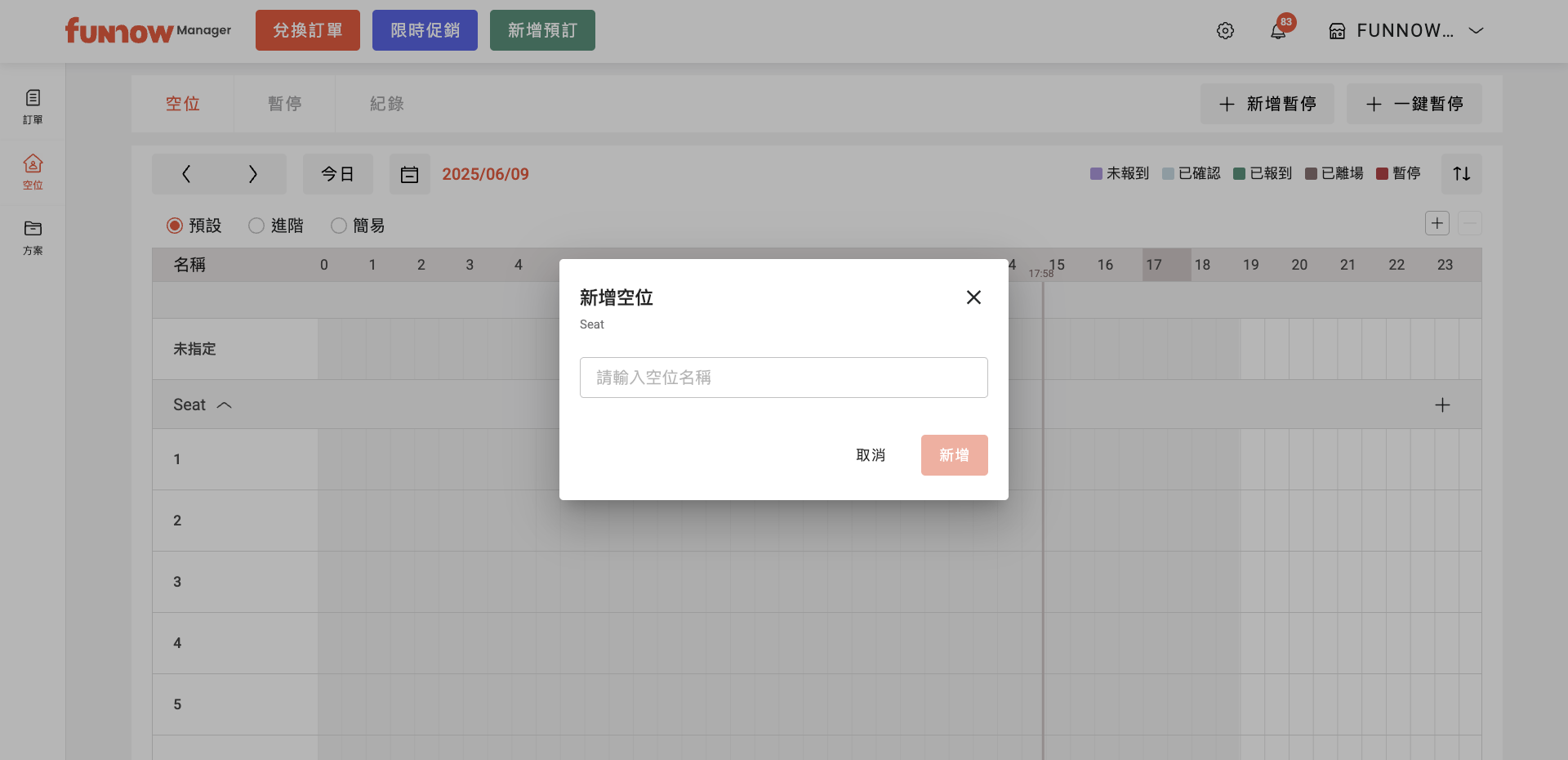
Task: Go to next day arrow
Action: pyautogui.click(x=252, y=174)
